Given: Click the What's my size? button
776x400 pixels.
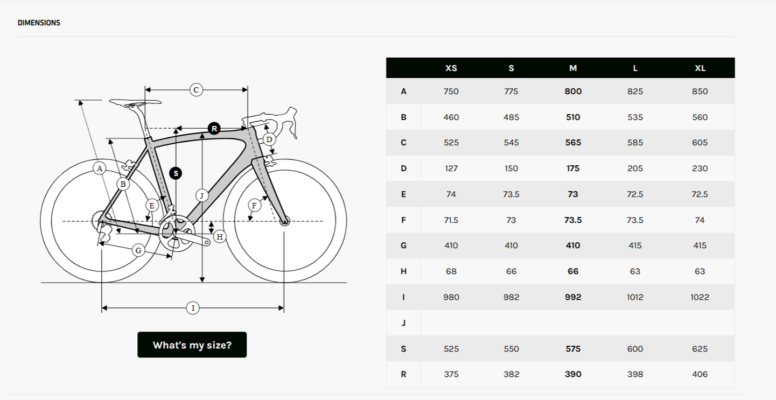Looking at the screenshot, I should (x=192, y=345).
